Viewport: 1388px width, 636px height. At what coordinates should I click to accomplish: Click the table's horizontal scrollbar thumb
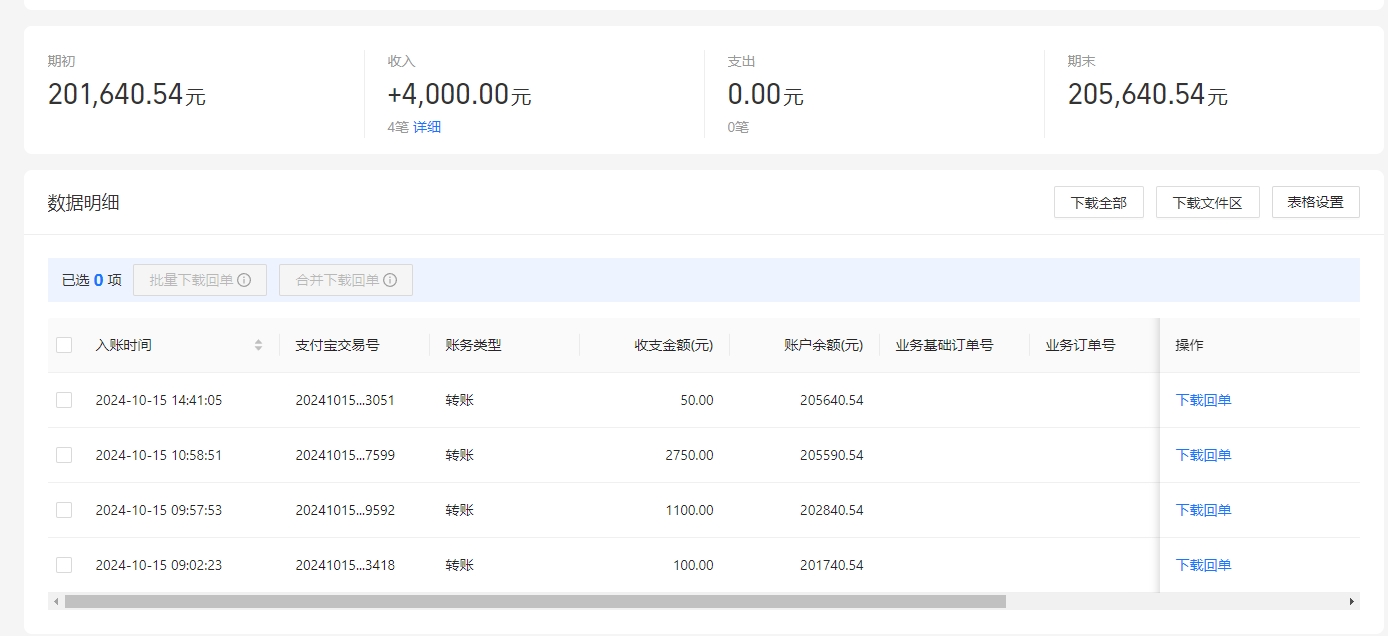pos(535,602)
